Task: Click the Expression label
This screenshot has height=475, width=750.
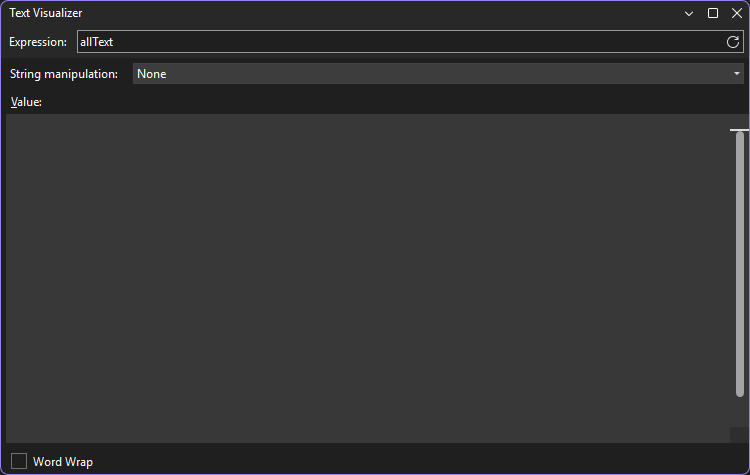Action: click(x=38, y=42)
